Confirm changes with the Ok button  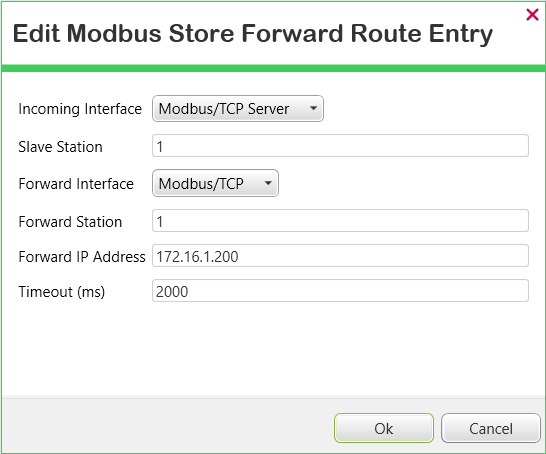tap(384, 428)
